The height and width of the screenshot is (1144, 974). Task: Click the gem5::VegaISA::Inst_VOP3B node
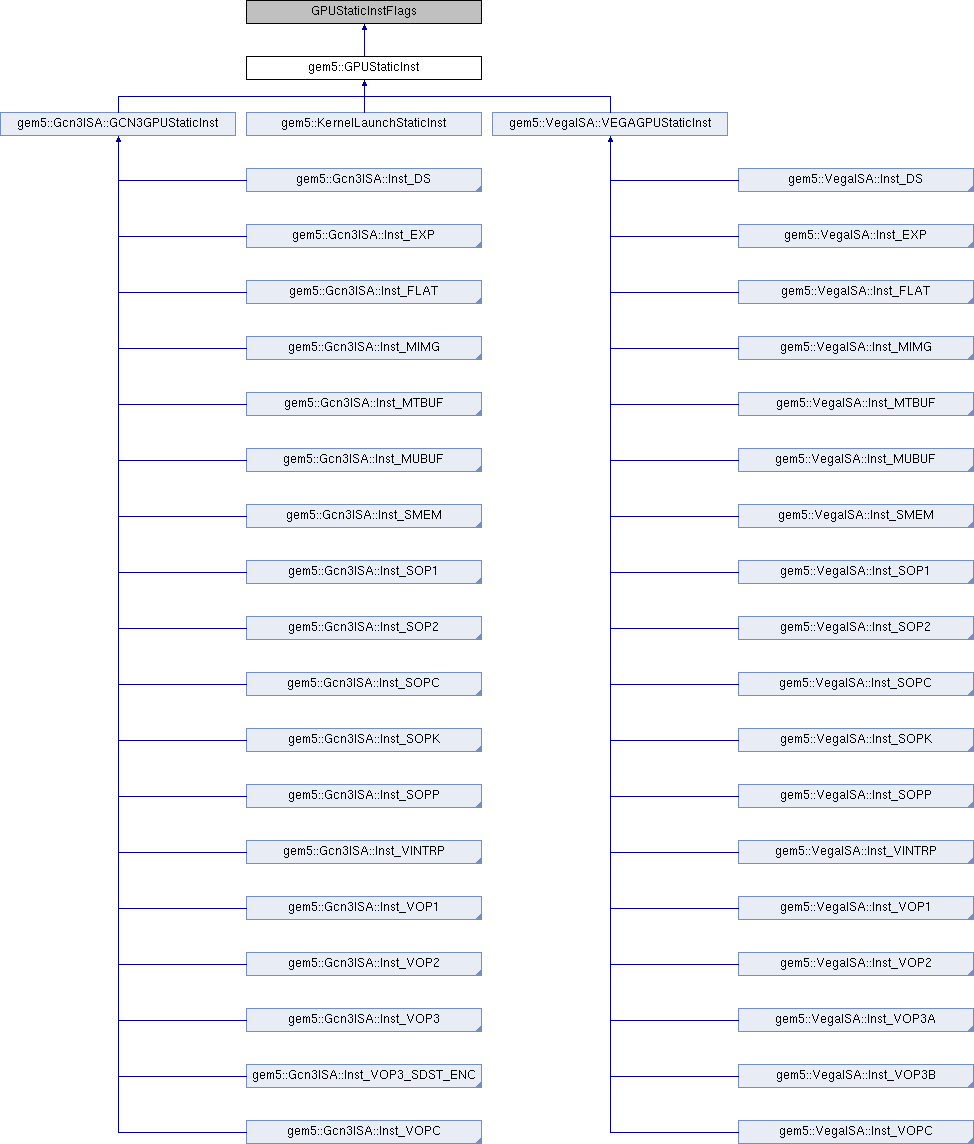(855, 1076)
